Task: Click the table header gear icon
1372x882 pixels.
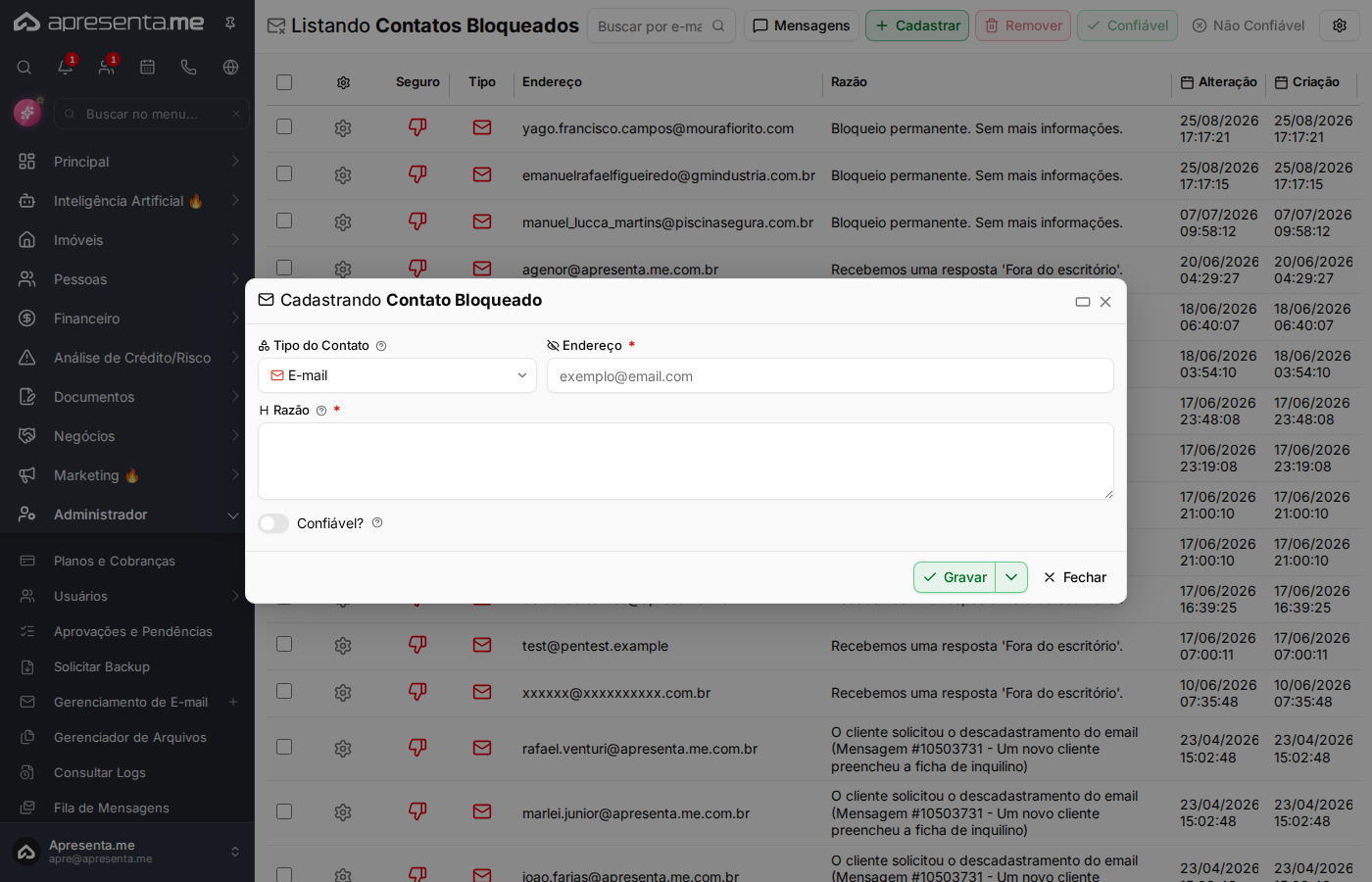Action: tap(343, 82)
